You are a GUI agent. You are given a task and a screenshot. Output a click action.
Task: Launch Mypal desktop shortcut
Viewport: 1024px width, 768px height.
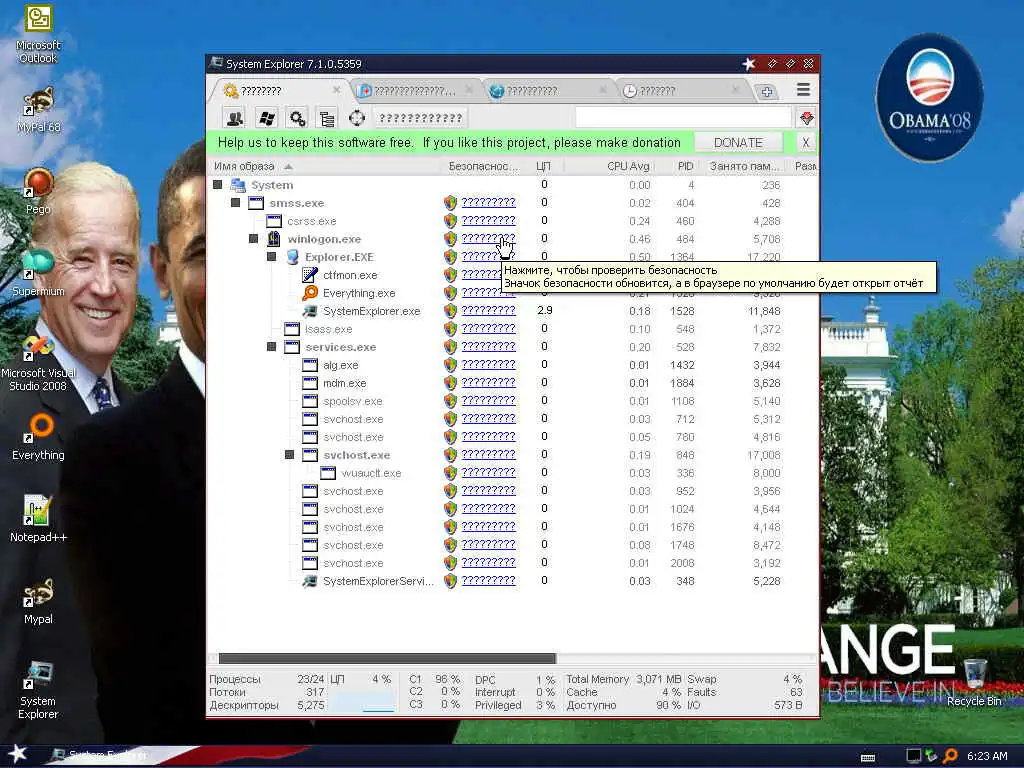(x=38, y=601)
